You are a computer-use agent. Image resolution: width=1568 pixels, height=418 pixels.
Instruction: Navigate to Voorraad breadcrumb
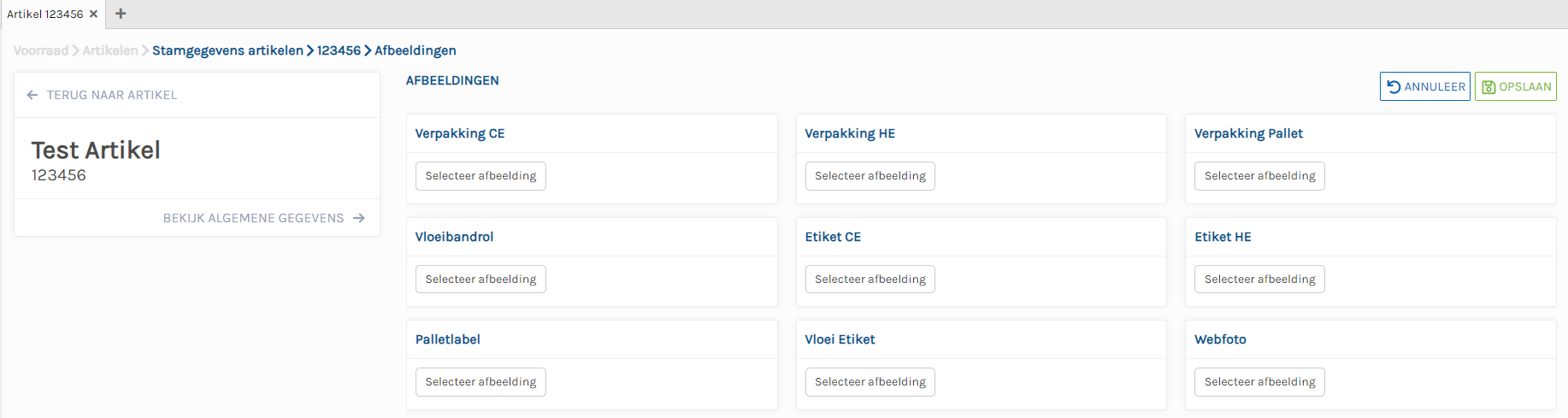click(x=41, y=50)
